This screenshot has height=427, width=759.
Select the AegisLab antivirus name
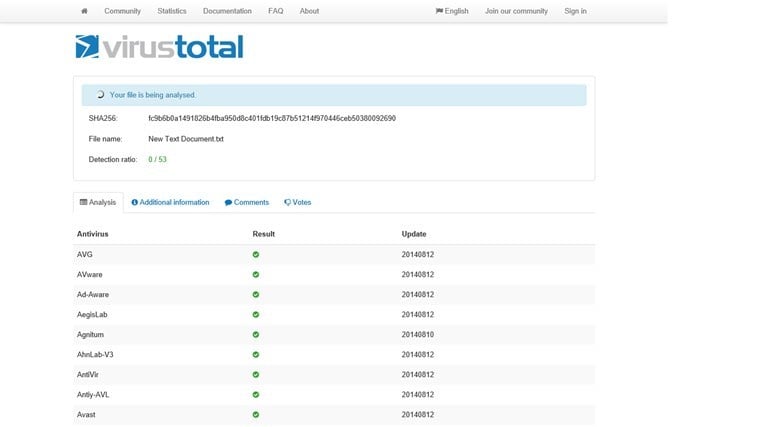pos(92,315)
